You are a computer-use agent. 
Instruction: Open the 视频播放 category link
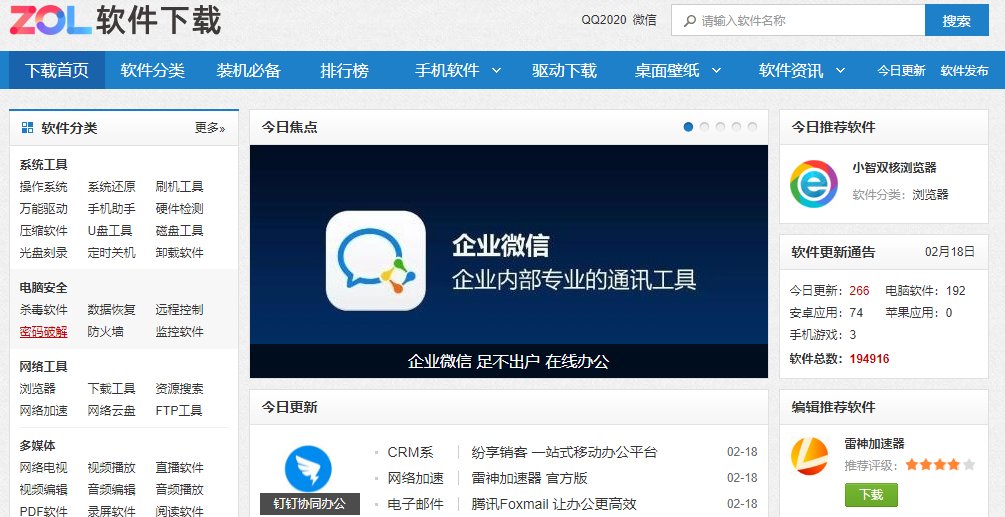112,468
